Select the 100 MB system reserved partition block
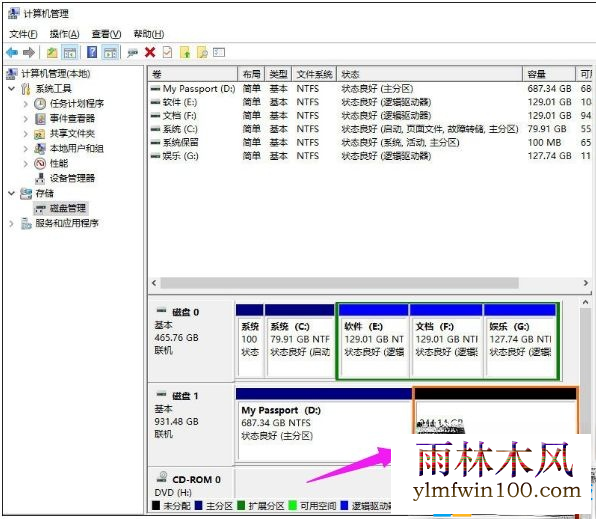596x519 pixels. click(x=250, y=340)
